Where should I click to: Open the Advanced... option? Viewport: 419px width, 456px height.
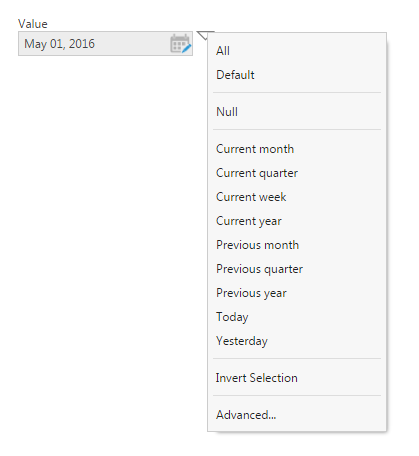tap(297, 415)
